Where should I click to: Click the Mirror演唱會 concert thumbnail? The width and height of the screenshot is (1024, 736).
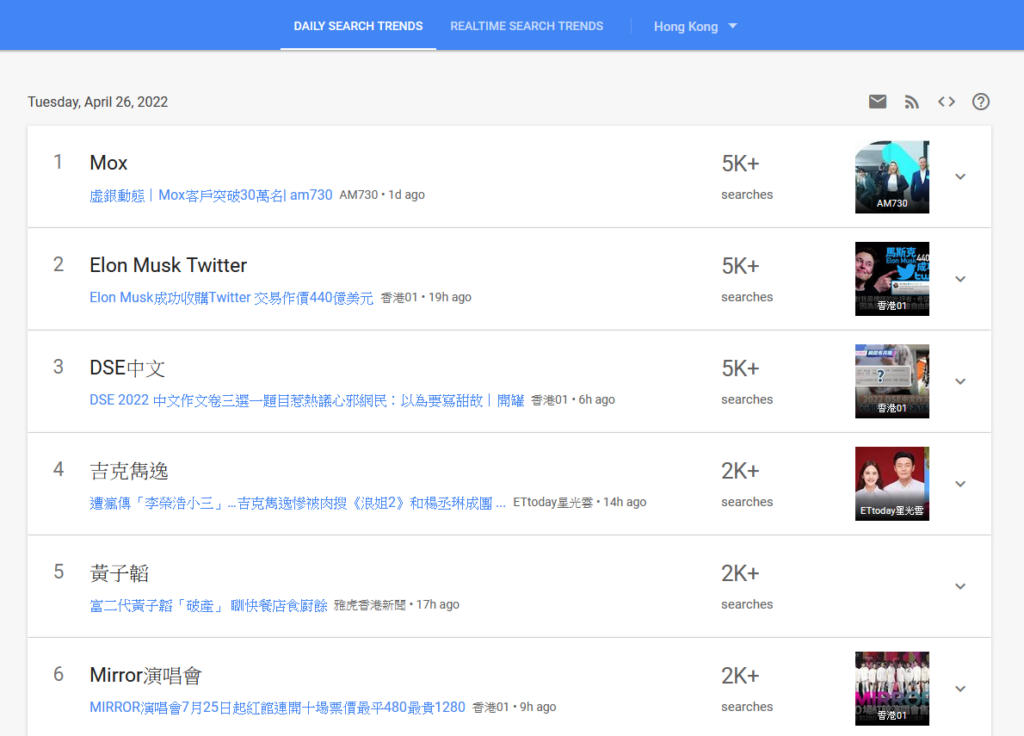click(892, 688)
